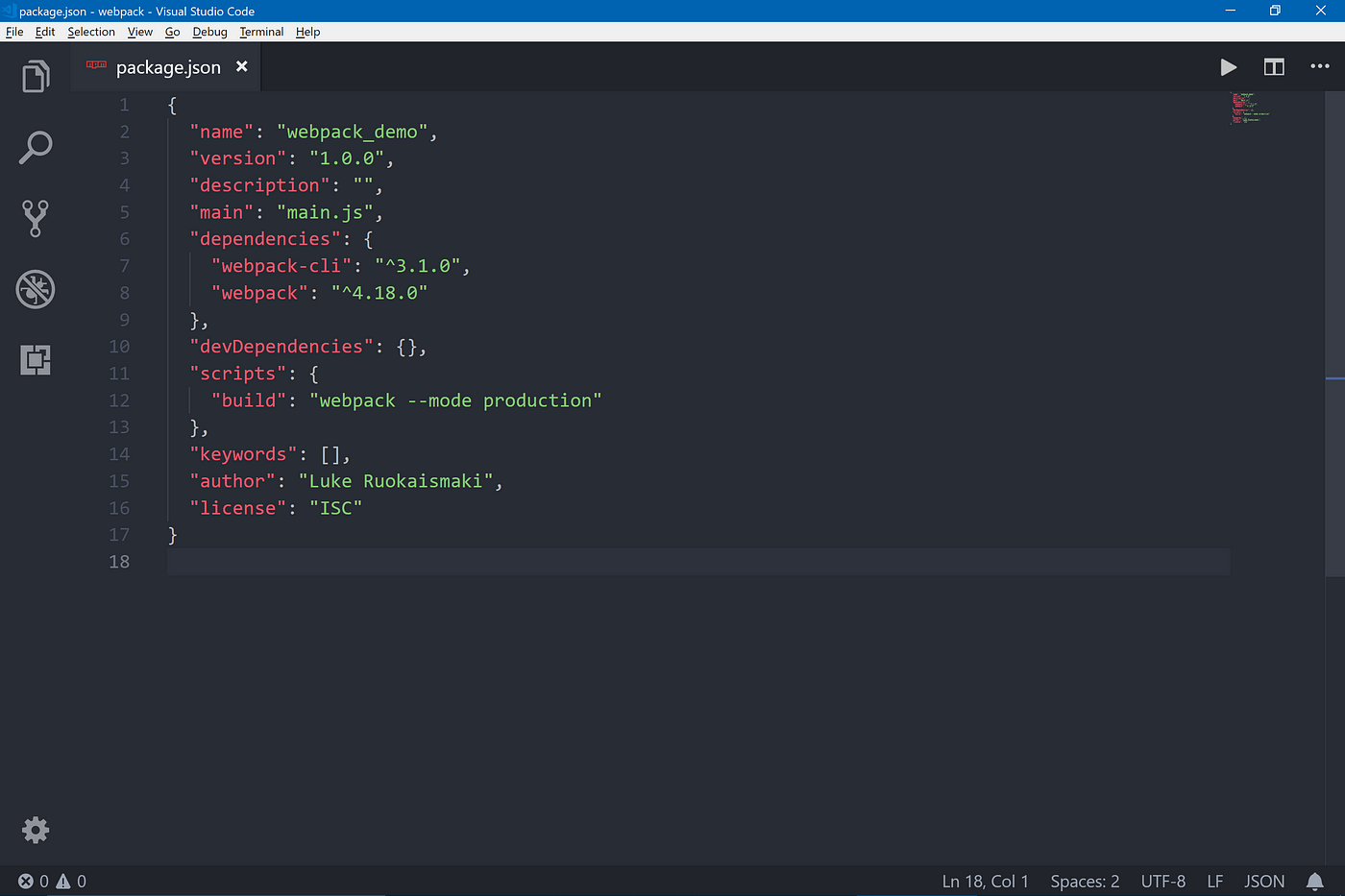Screen dimensions: 1345x896
Task: Open the Terminal menu
Action: [261, 32]
